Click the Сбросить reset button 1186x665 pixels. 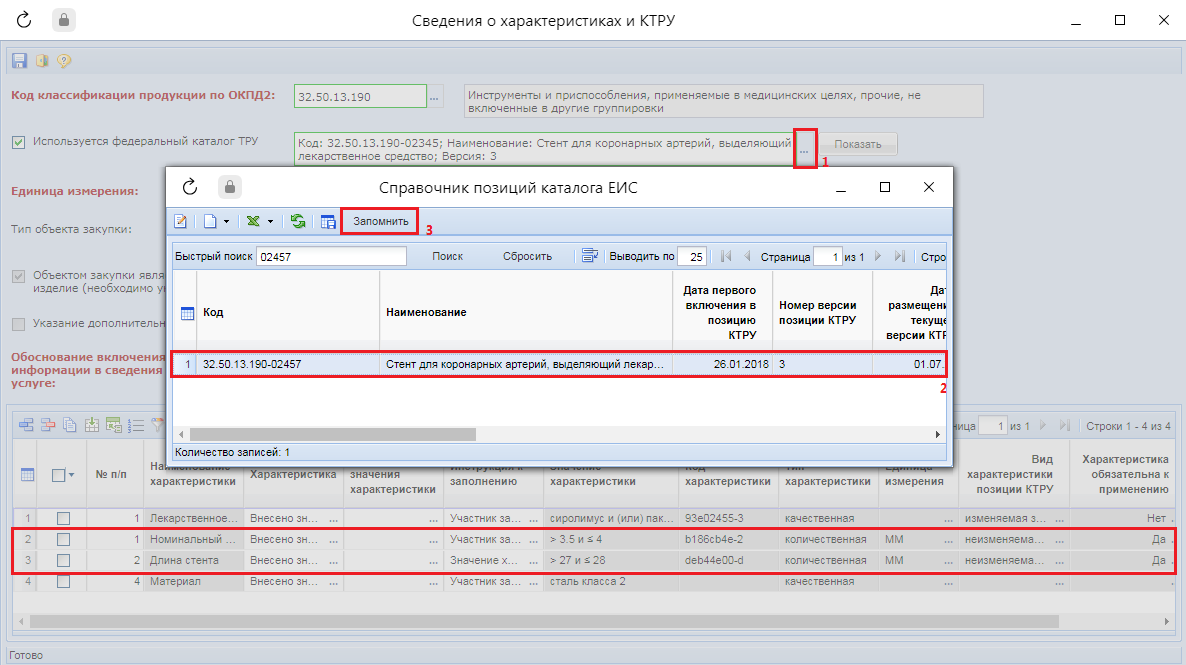point(527,256)
